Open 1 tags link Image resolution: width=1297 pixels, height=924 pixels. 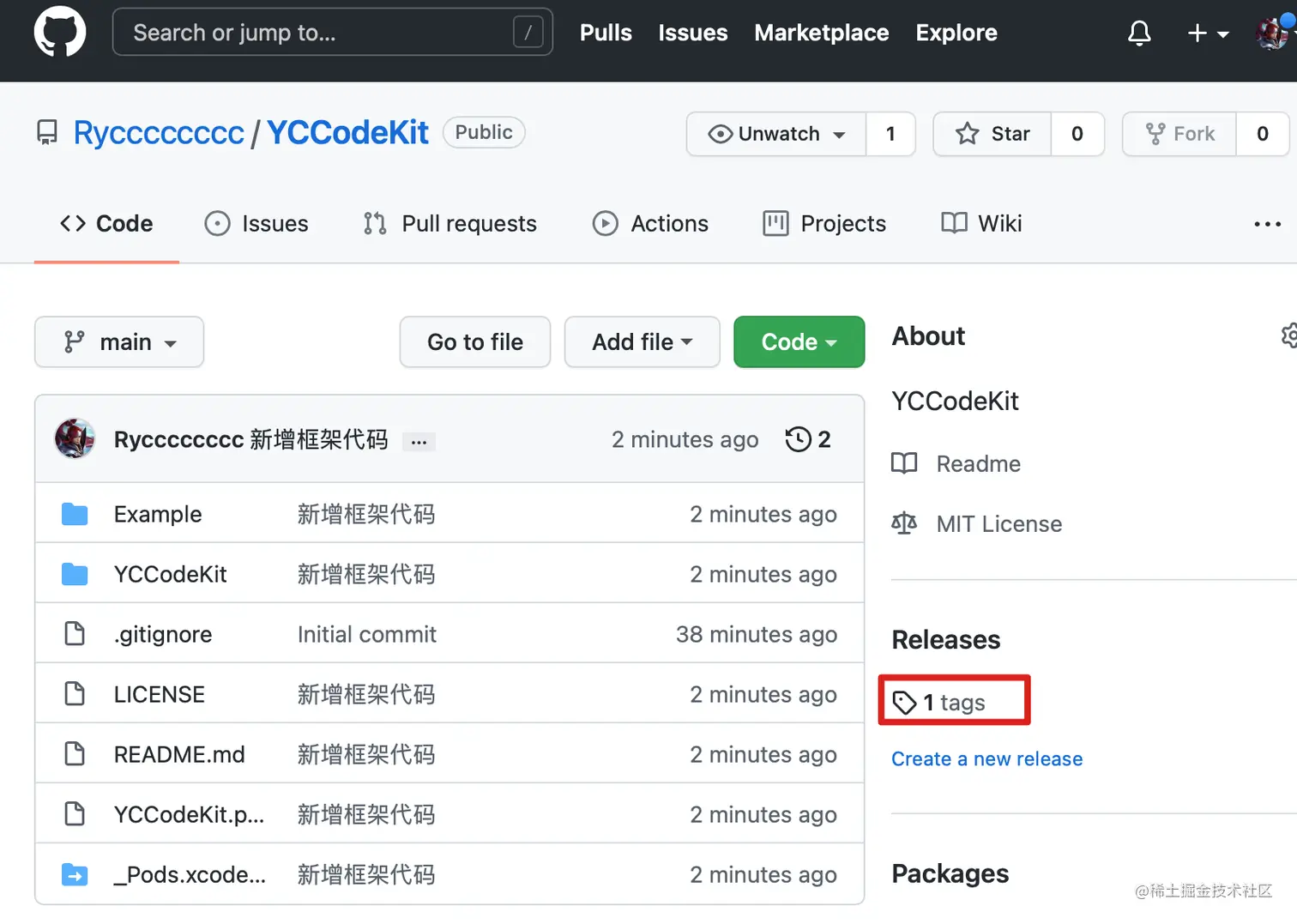coord(939,703)
